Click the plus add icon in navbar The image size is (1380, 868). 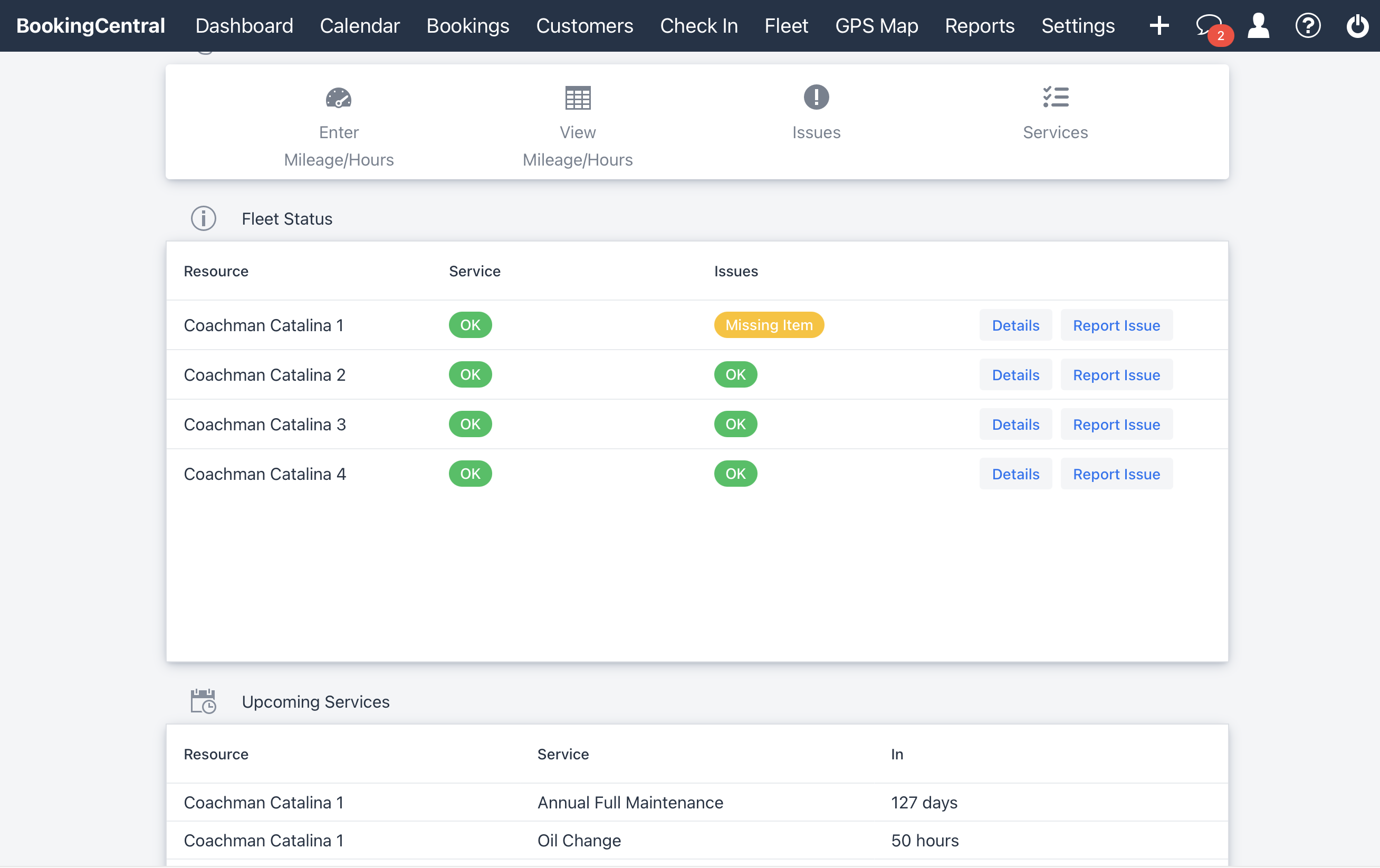1159,26
